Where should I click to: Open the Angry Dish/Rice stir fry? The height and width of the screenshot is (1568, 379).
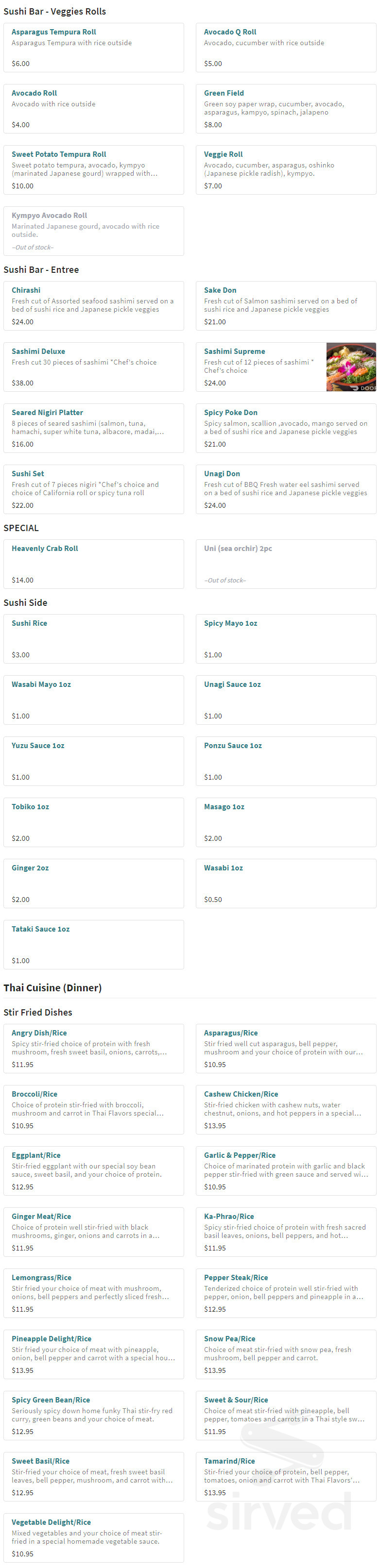[93, 1048]
